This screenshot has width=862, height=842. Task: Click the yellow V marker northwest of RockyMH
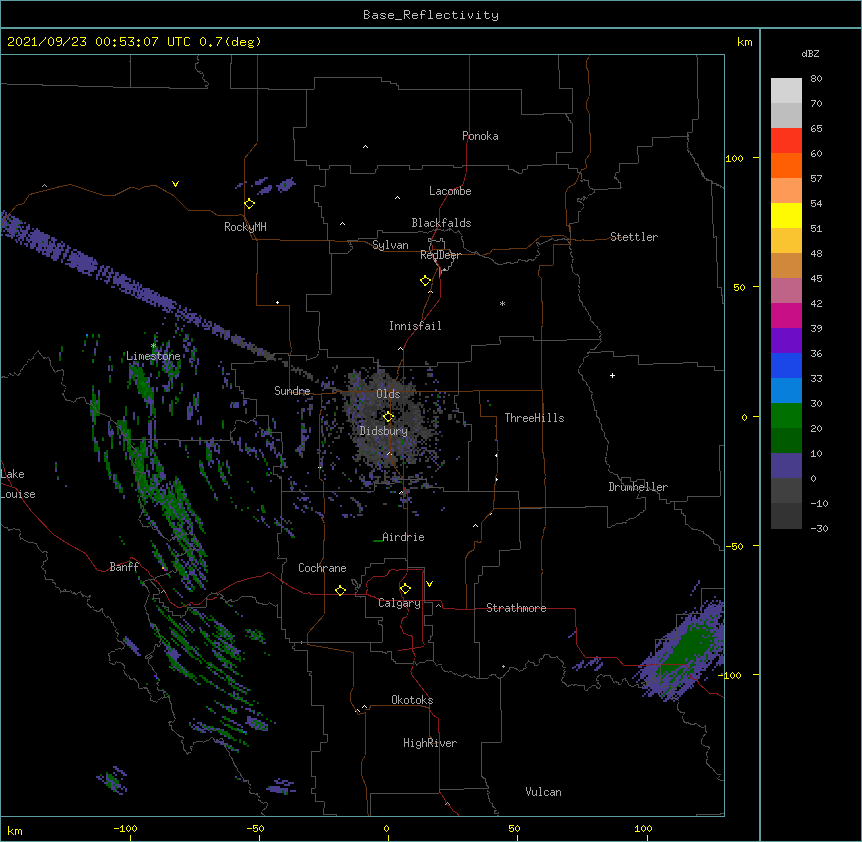(x=175, y=184)
